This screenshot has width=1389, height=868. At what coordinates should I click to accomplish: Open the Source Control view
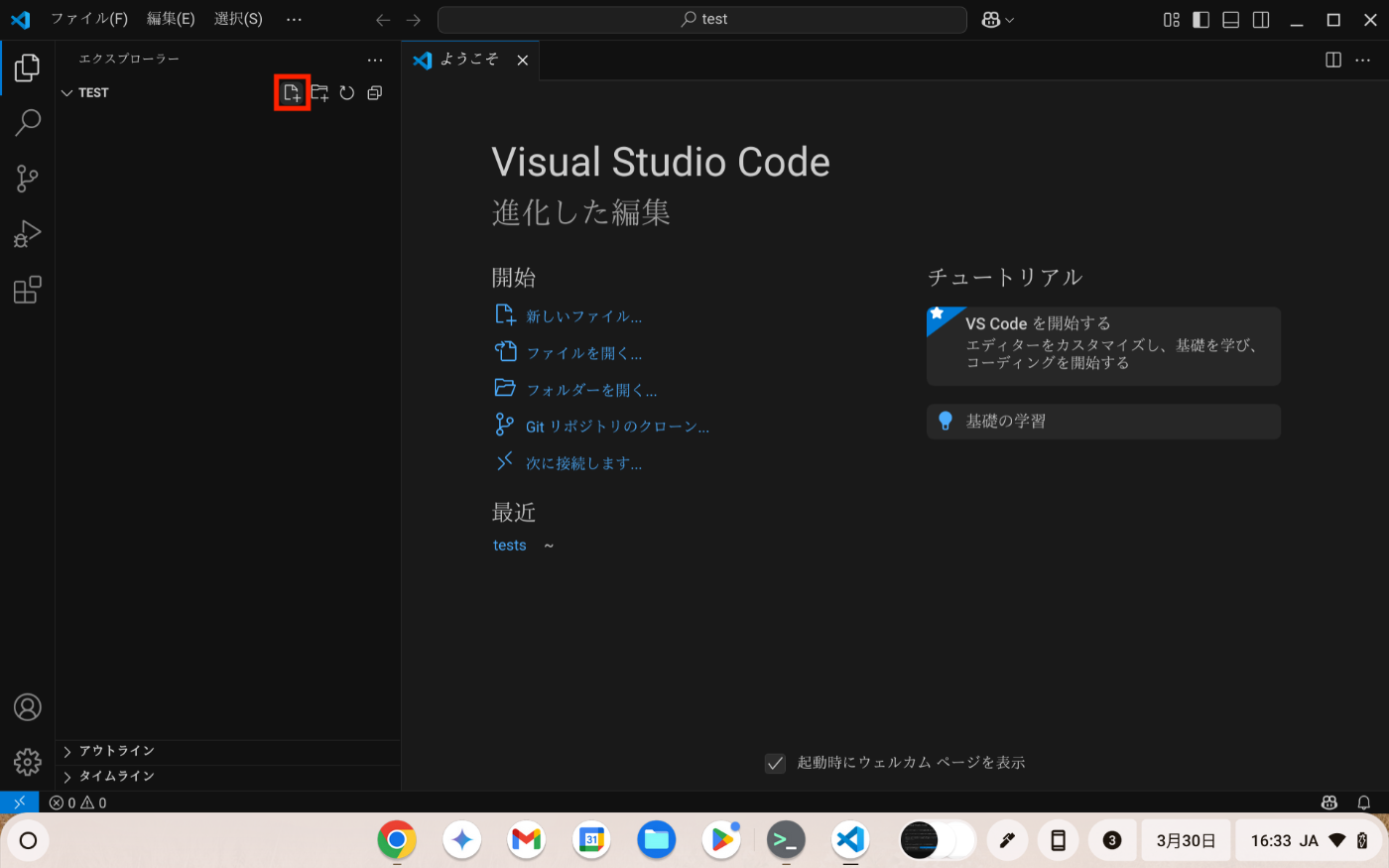point(28,179)
